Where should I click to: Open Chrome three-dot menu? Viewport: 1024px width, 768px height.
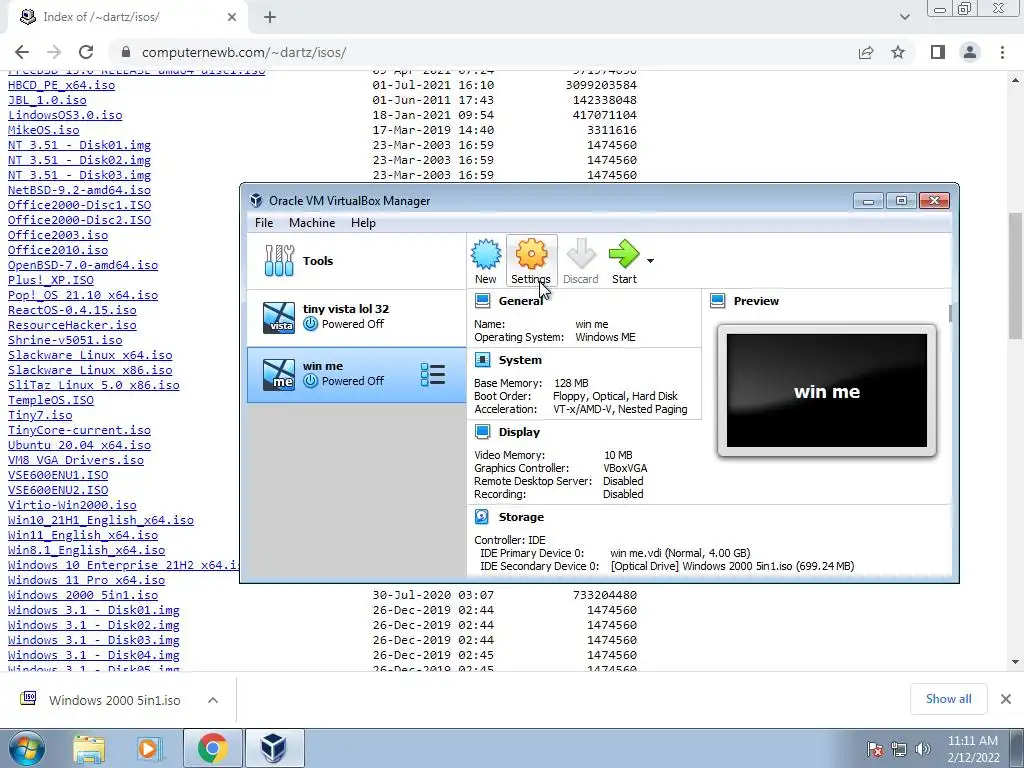click(1002, 52)
